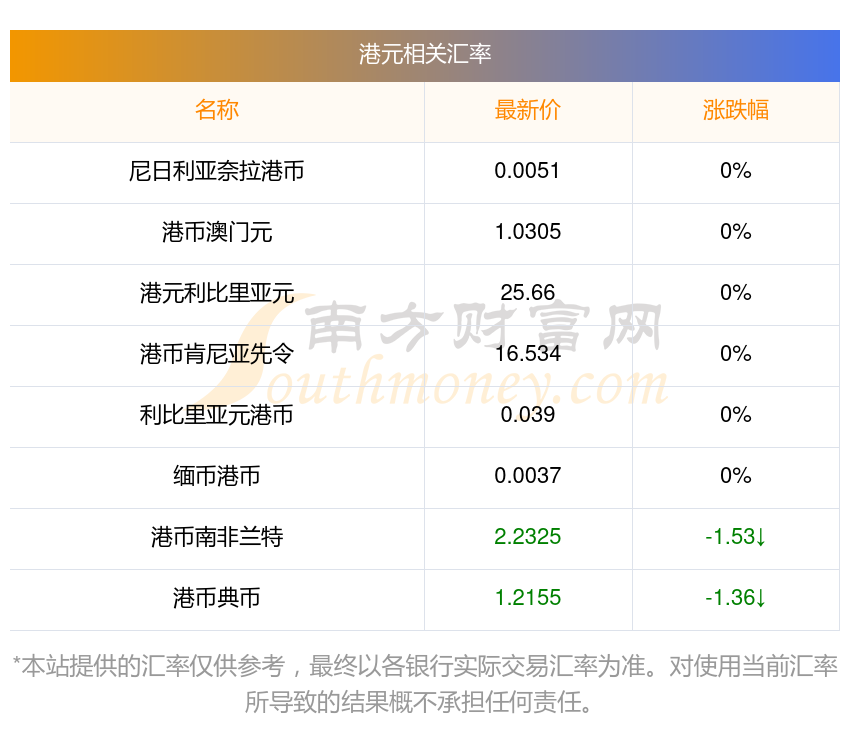This screenshot has height=733, width=850.
Task: Click the 0% change for 港币肯尼亚先令
Action: (x=736, y=354)
